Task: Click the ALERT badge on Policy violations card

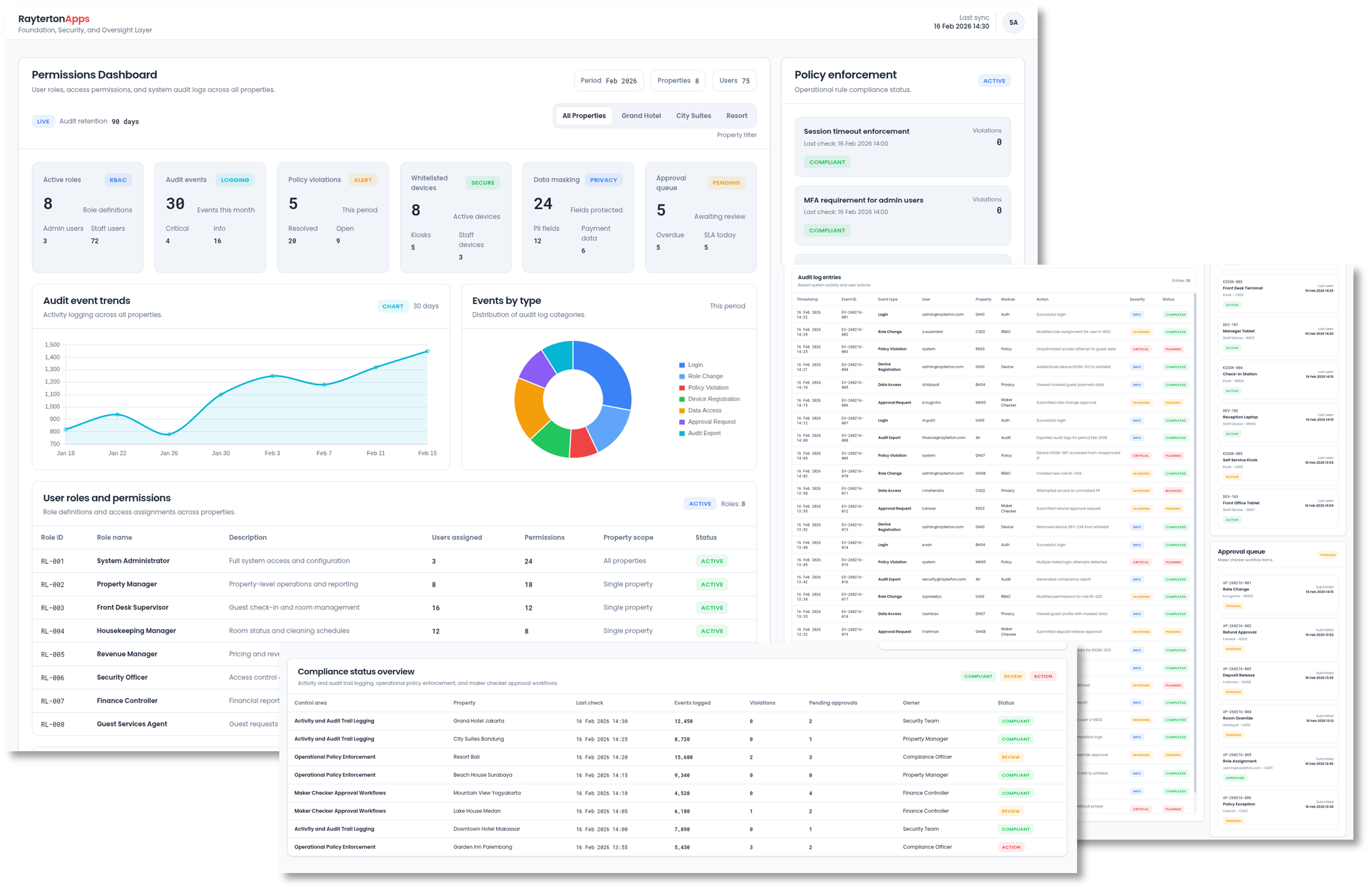Action: (363, 180)
